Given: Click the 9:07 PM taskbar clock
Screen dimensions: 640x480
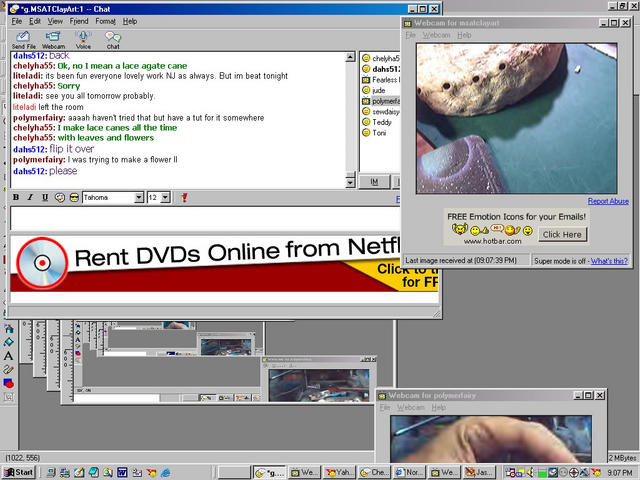Looking at the screenshot, I should (619, 473).
